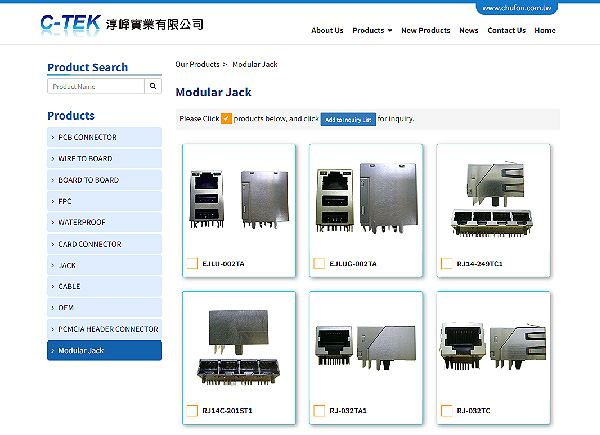Go to the Contact Us page
600x435 pixels.
(x=506, y=31)
